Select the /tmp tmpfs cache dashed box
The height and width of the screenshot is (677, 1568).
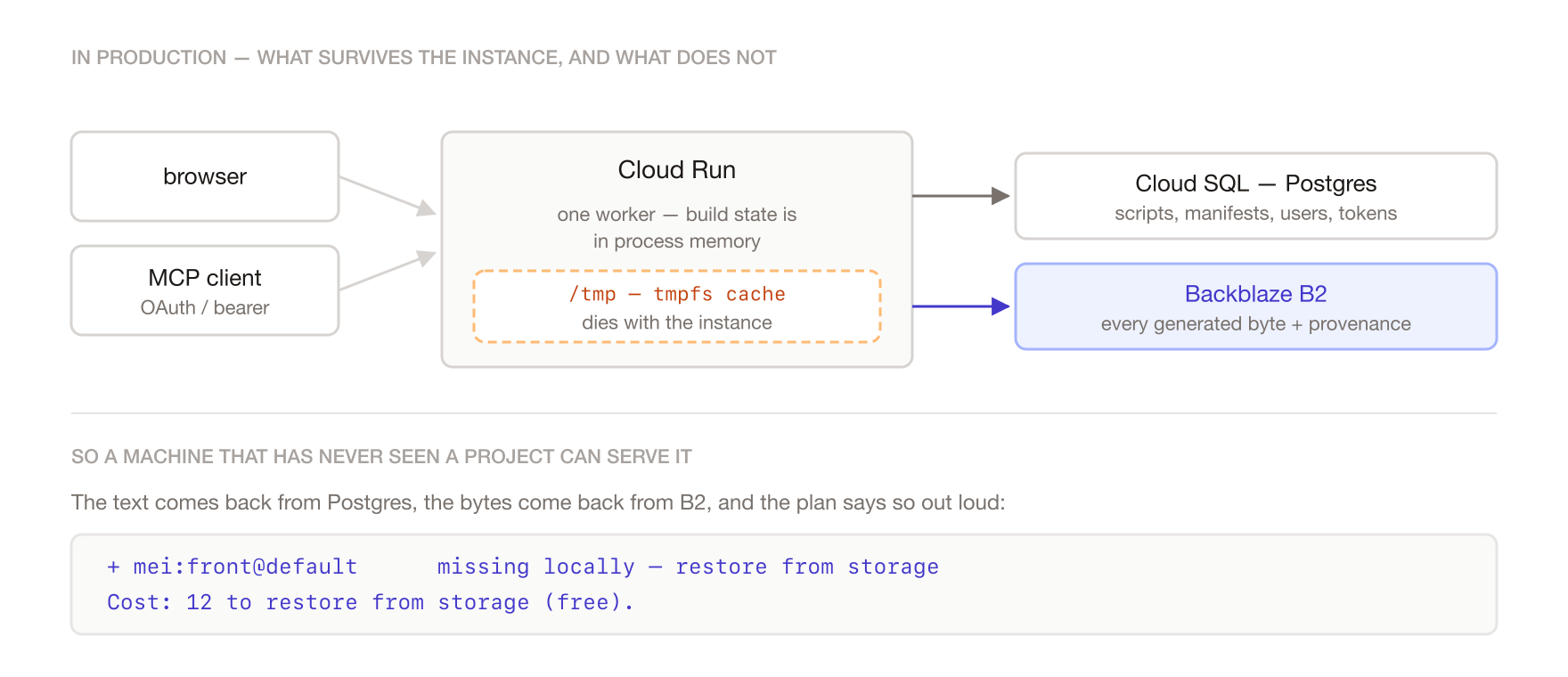pos(677,306)
